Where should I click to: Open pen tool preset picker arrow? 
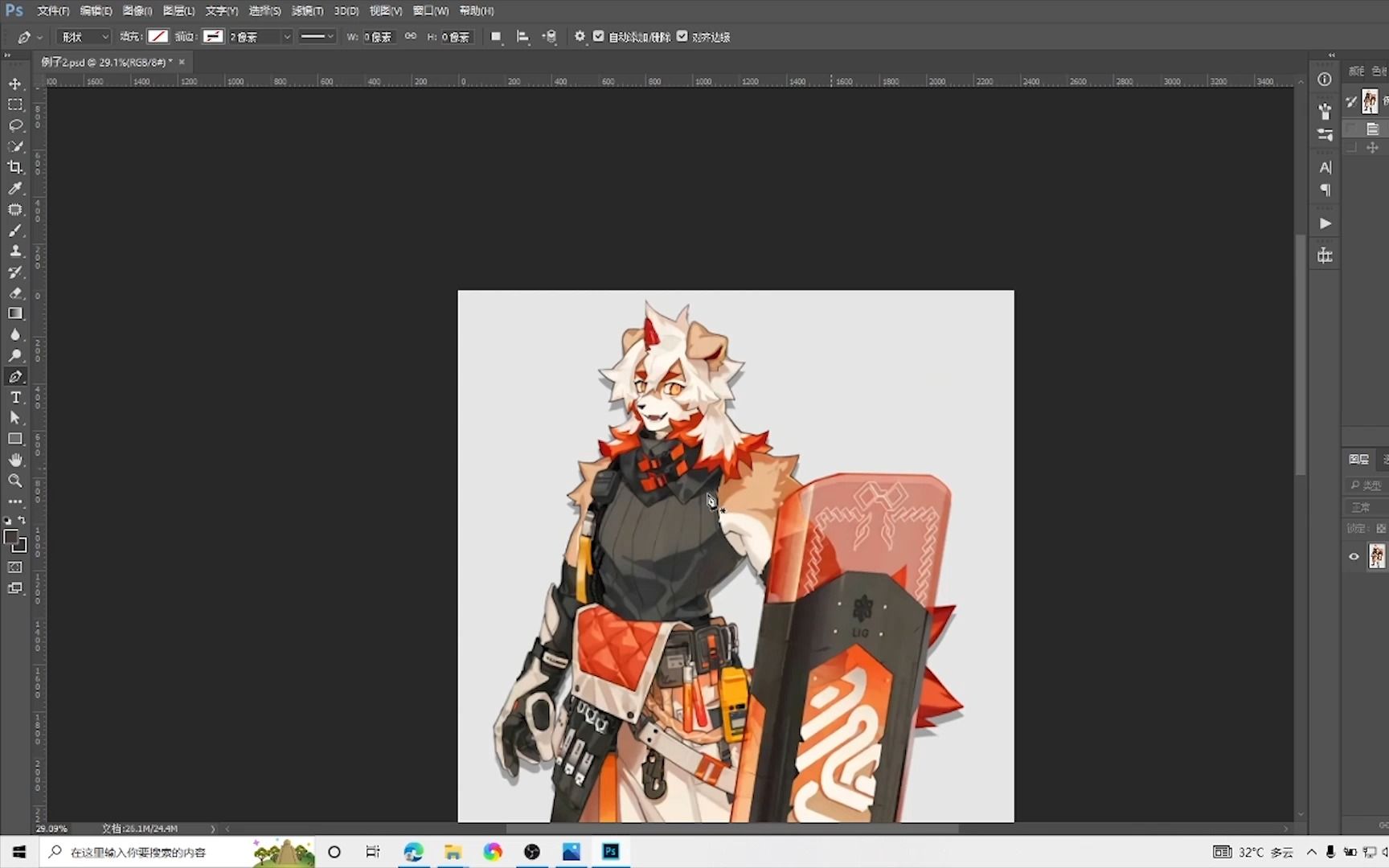click(40, 37)
